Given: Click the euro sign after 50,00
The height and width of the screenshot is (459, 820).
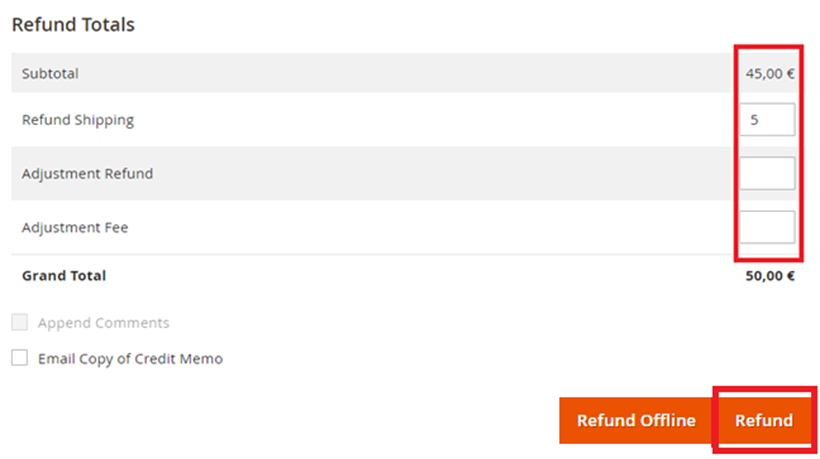Looking at the screenshot, I should click(790, 276).
